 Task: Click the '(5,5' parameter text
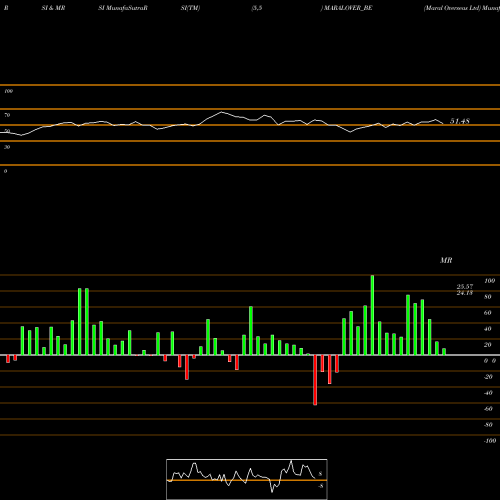257,8
